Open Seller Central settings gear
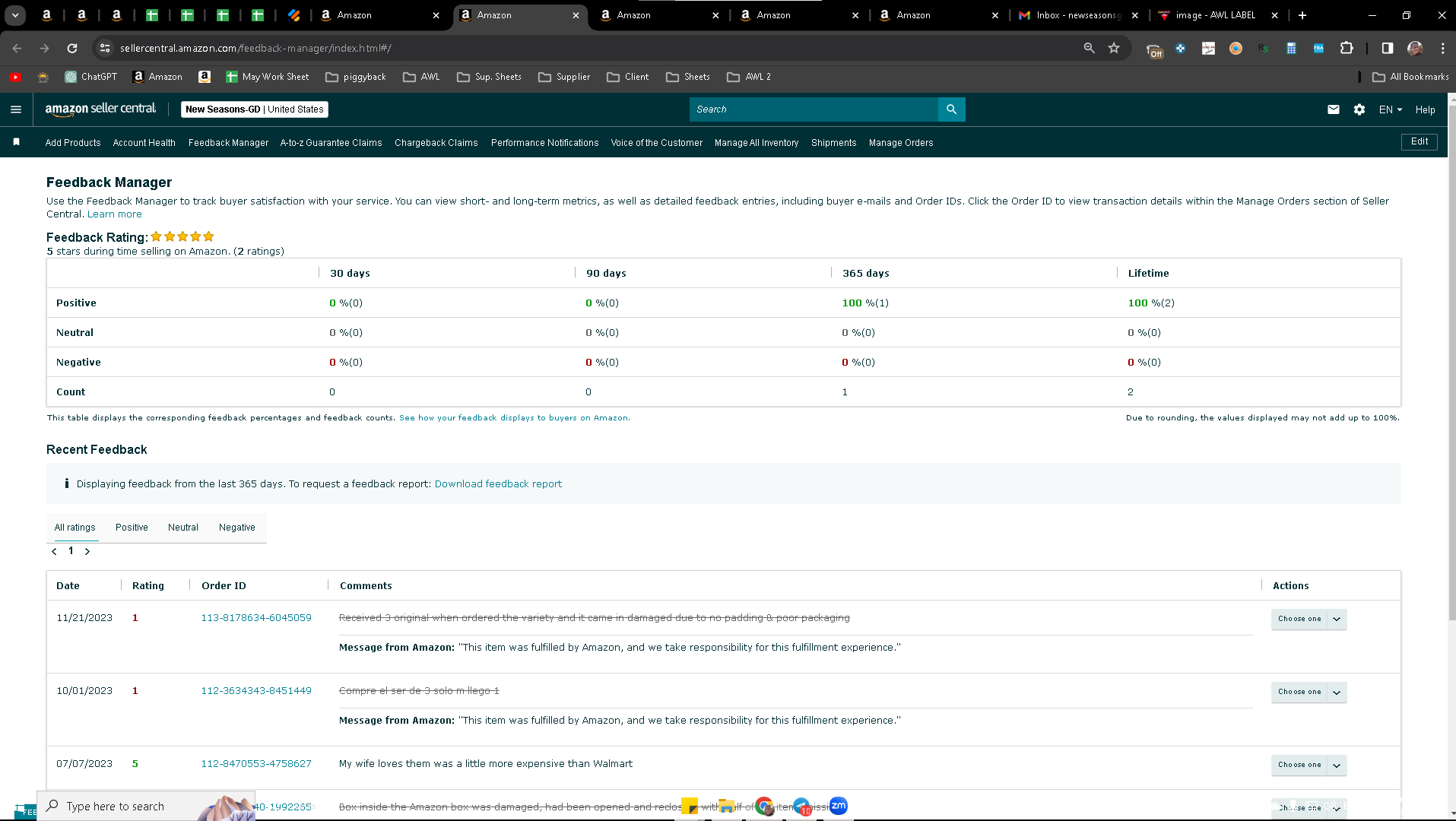This screenshot has width=1456, height=821. coord(1359,109)
